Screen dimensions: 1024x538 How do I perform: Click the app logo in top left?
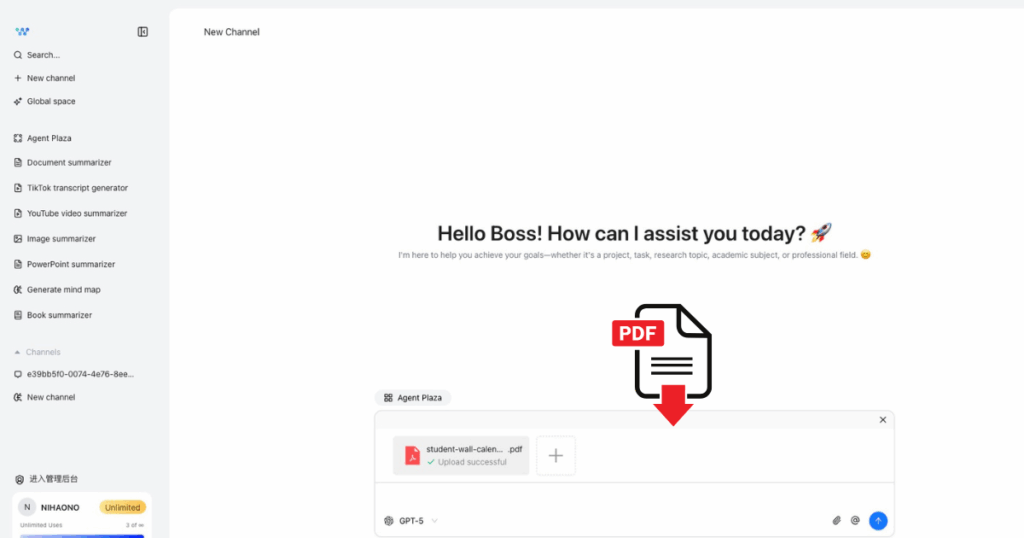(22, 32)
